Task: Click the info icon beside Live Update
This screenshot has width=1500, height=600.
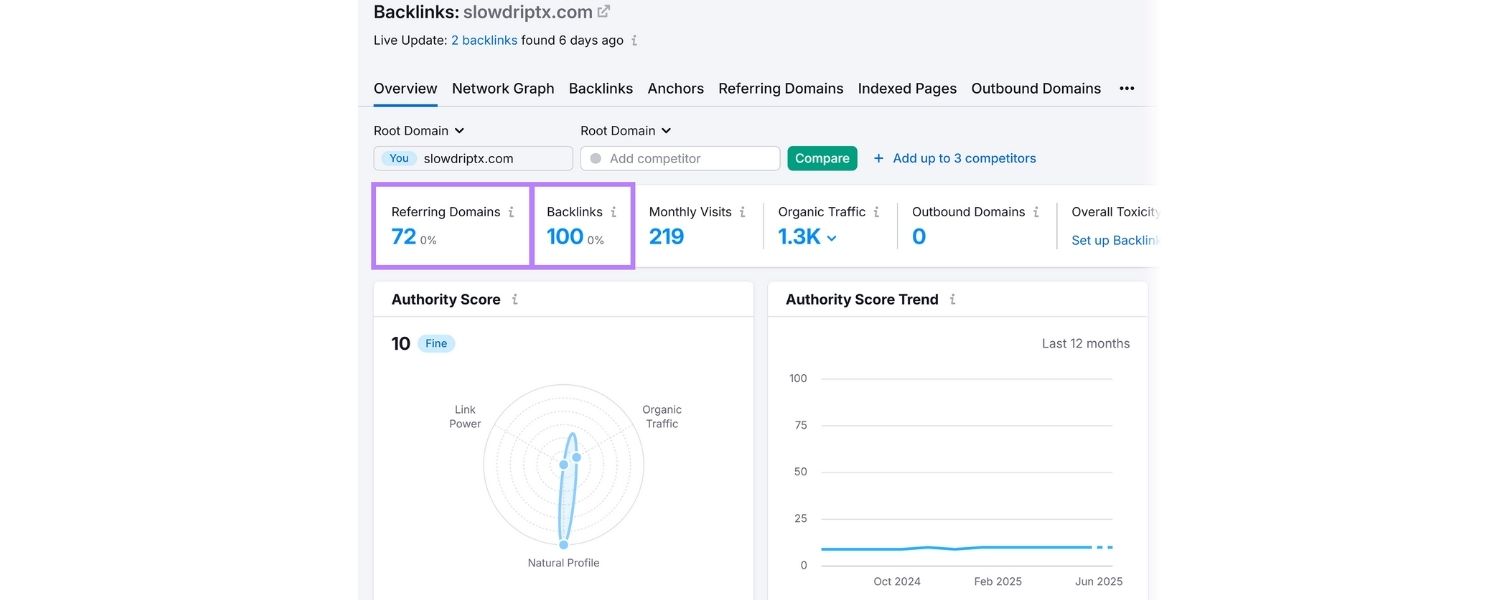Action: coord(634,40)
